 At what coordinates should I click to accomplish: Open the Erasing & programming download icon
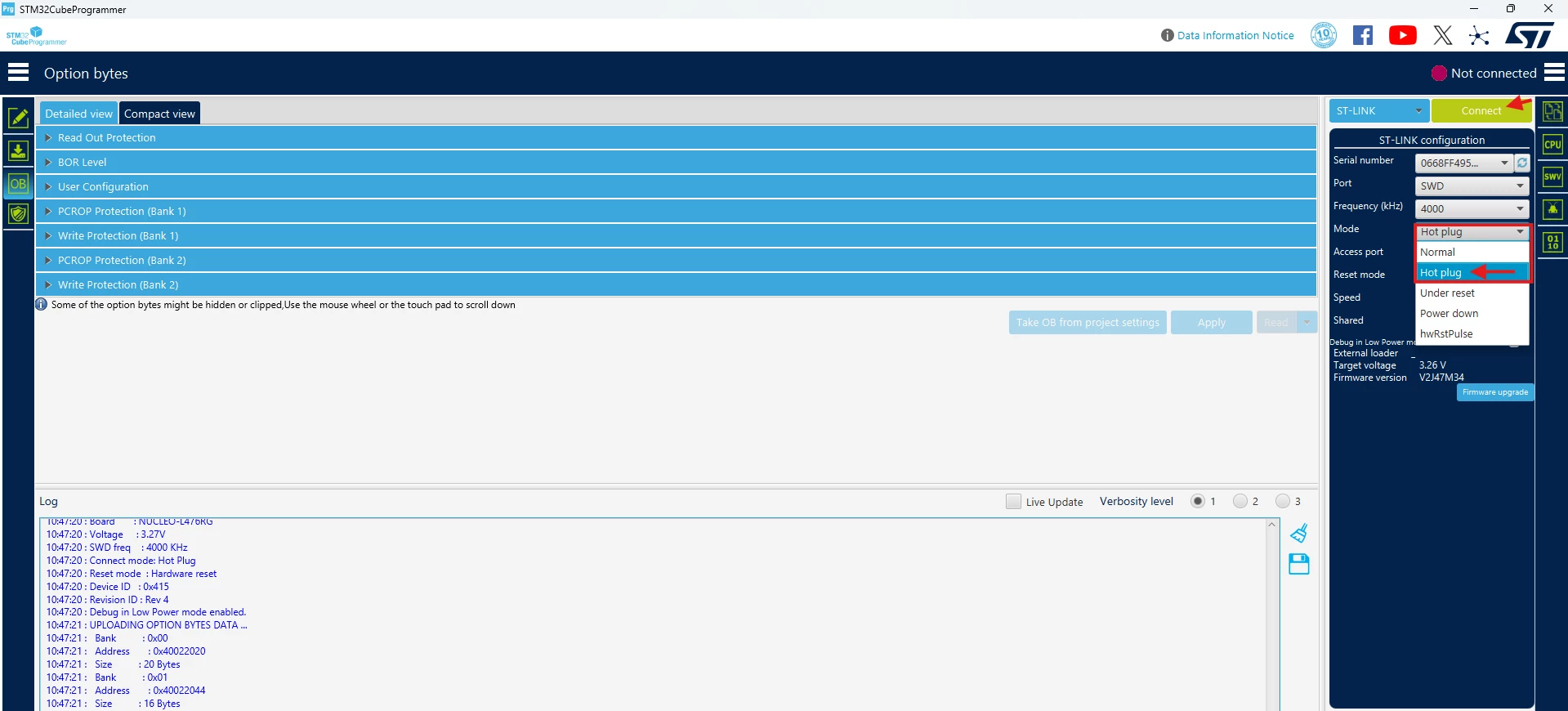[x=18, y=151]
